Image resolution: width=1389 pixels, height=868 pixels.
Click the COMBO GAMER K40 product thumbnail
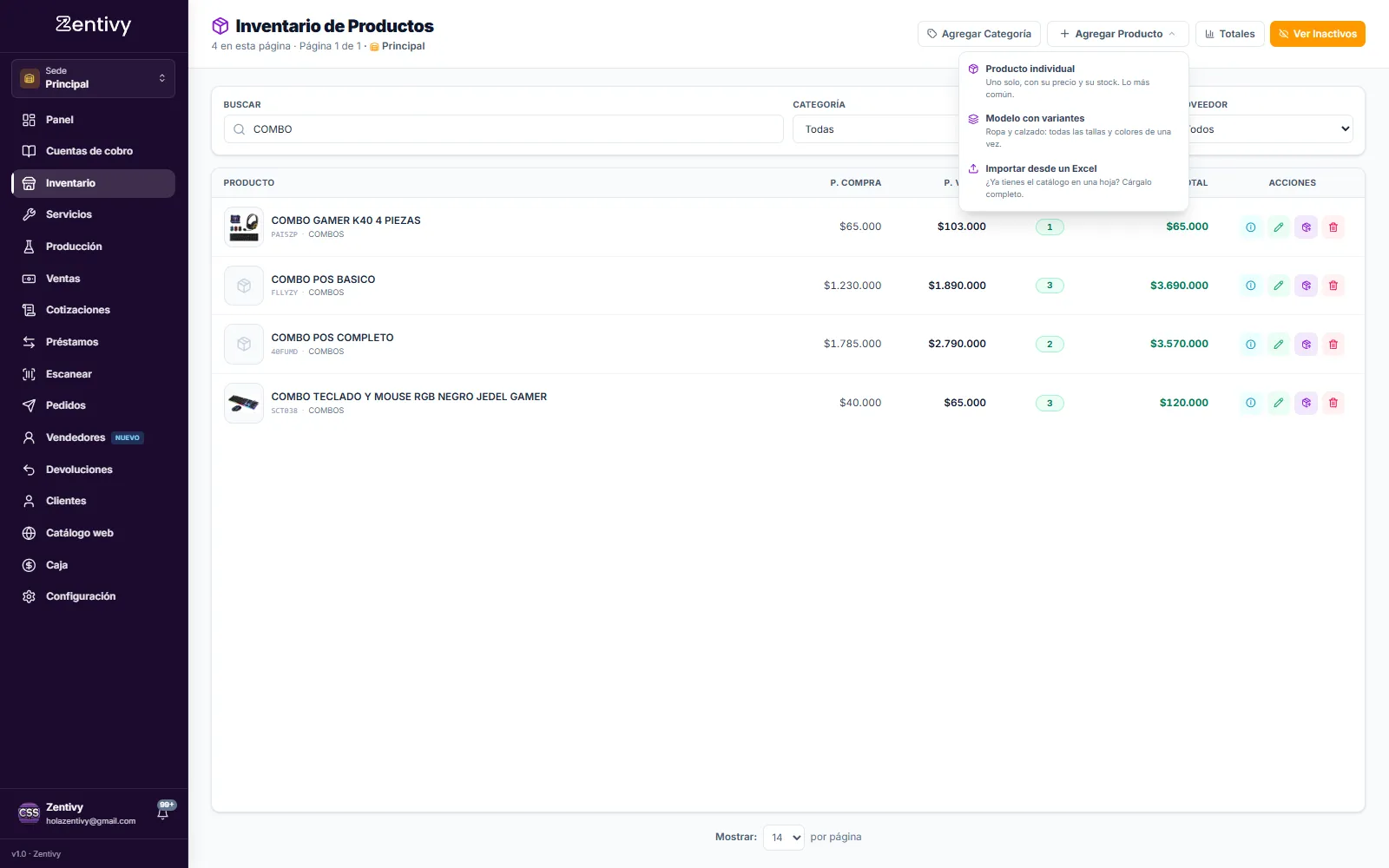coord(244,227)
